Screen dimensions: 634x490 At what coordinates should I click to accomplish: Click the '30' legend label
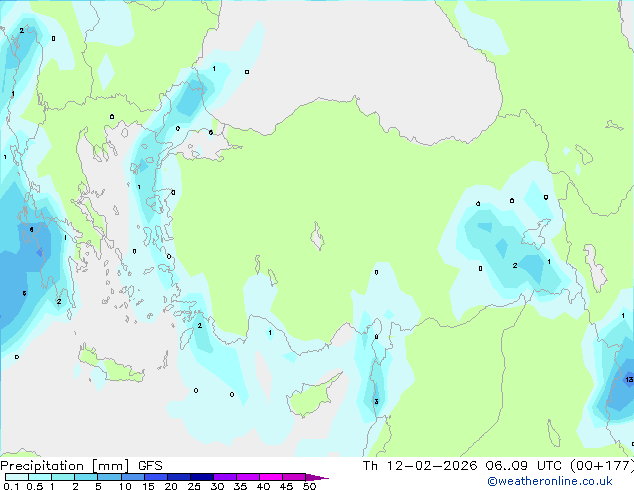coord(217,486)
